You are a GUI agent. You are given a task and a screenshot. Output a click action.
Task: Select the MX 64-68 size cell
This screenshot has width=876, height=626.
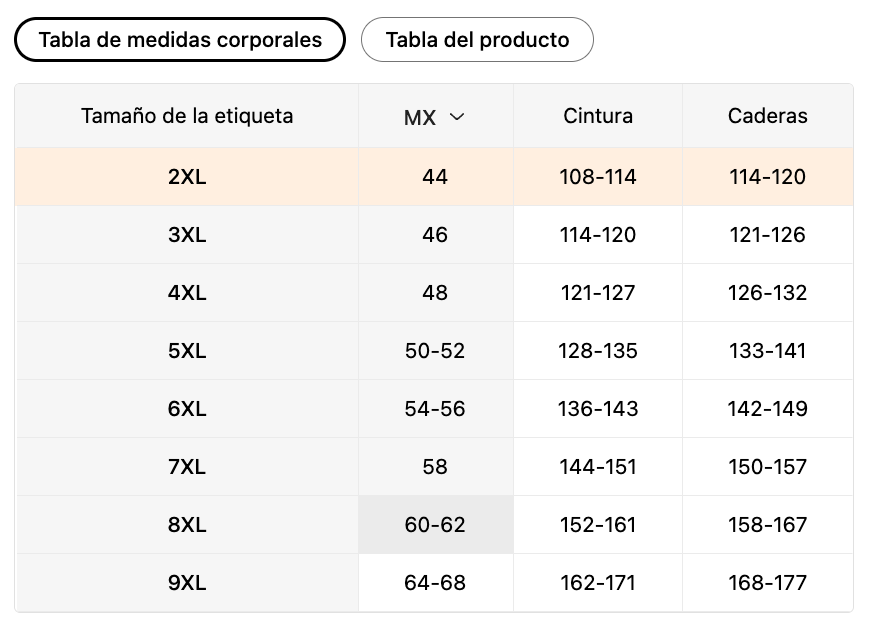[435, 583]
